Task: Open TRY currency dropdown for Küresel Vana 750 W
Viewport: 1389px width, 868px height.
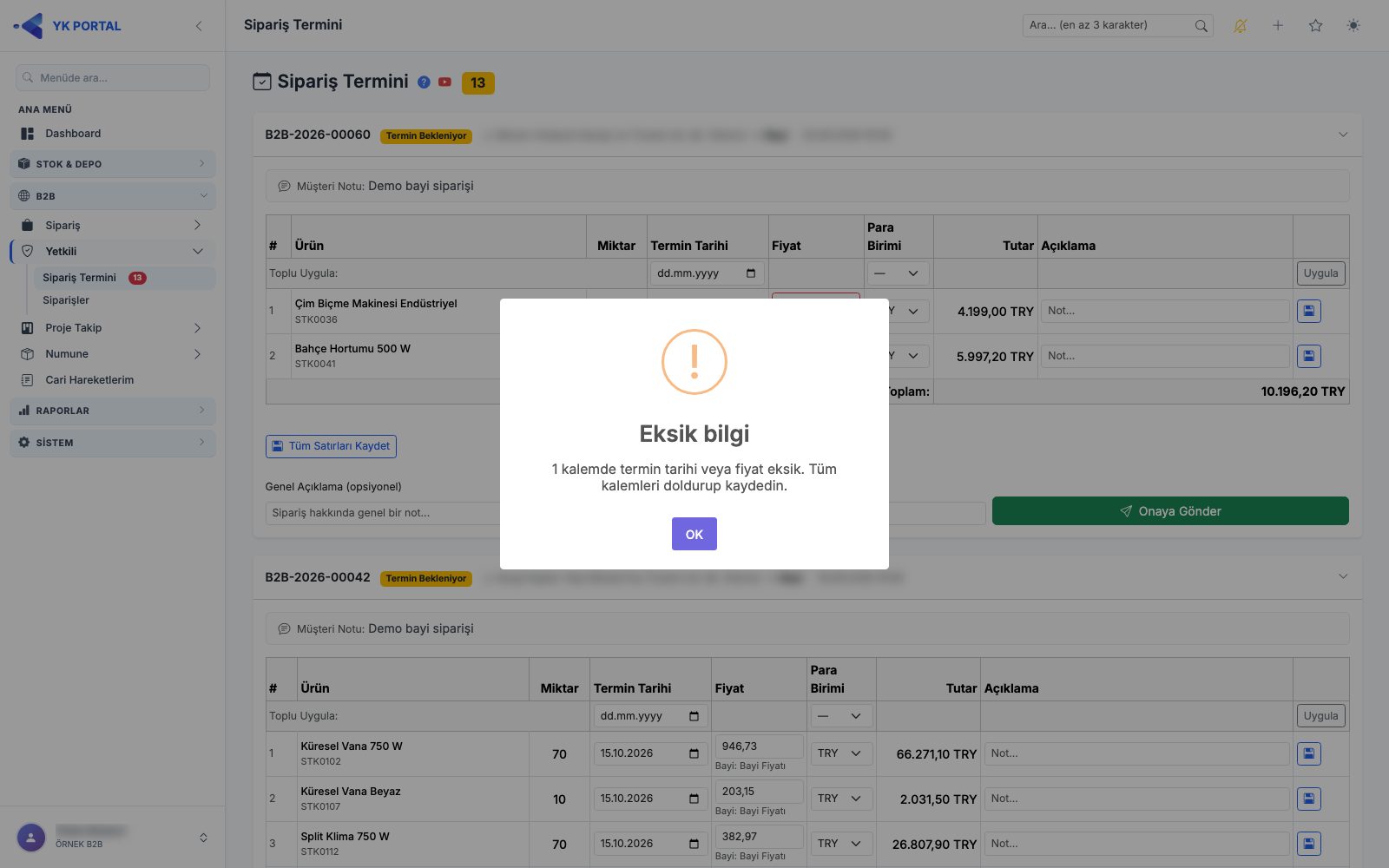Action: coord(840,753)
